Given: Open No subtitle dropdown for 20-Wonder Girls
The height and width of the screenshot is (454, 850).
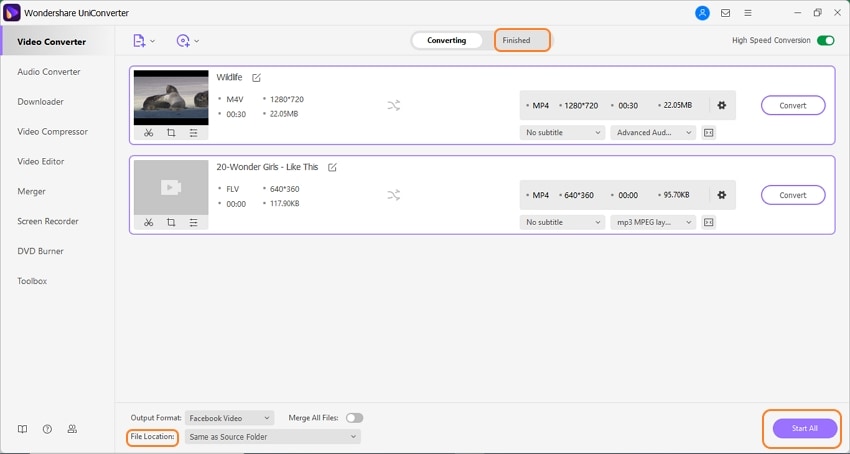Looking at the screenshot, I should pyautogui.click(x=563, y=222).
